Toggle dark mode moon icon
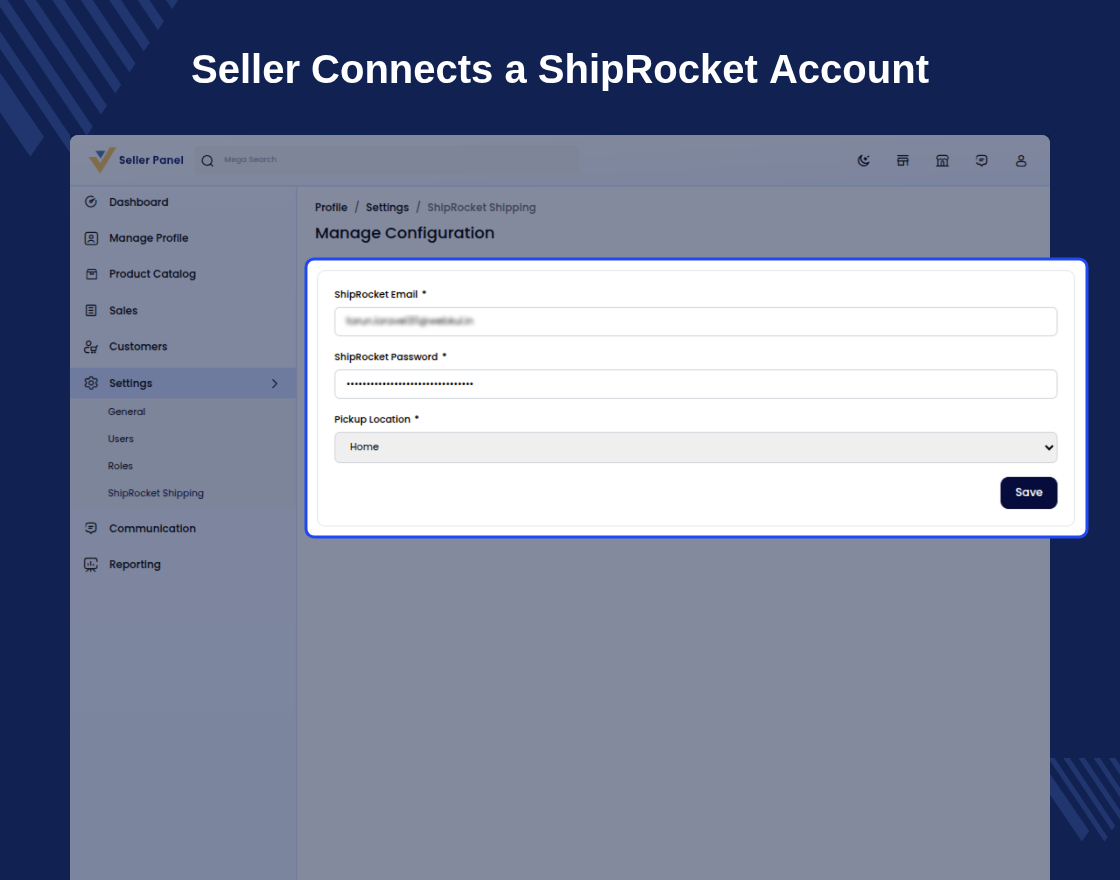Screen dimensions: 1120x880 tap(864, 161)
